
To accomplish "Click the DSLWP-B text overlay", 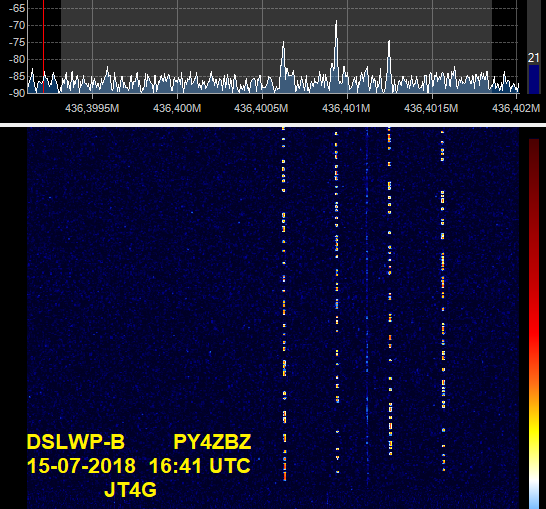I will [x=76, y=442].
